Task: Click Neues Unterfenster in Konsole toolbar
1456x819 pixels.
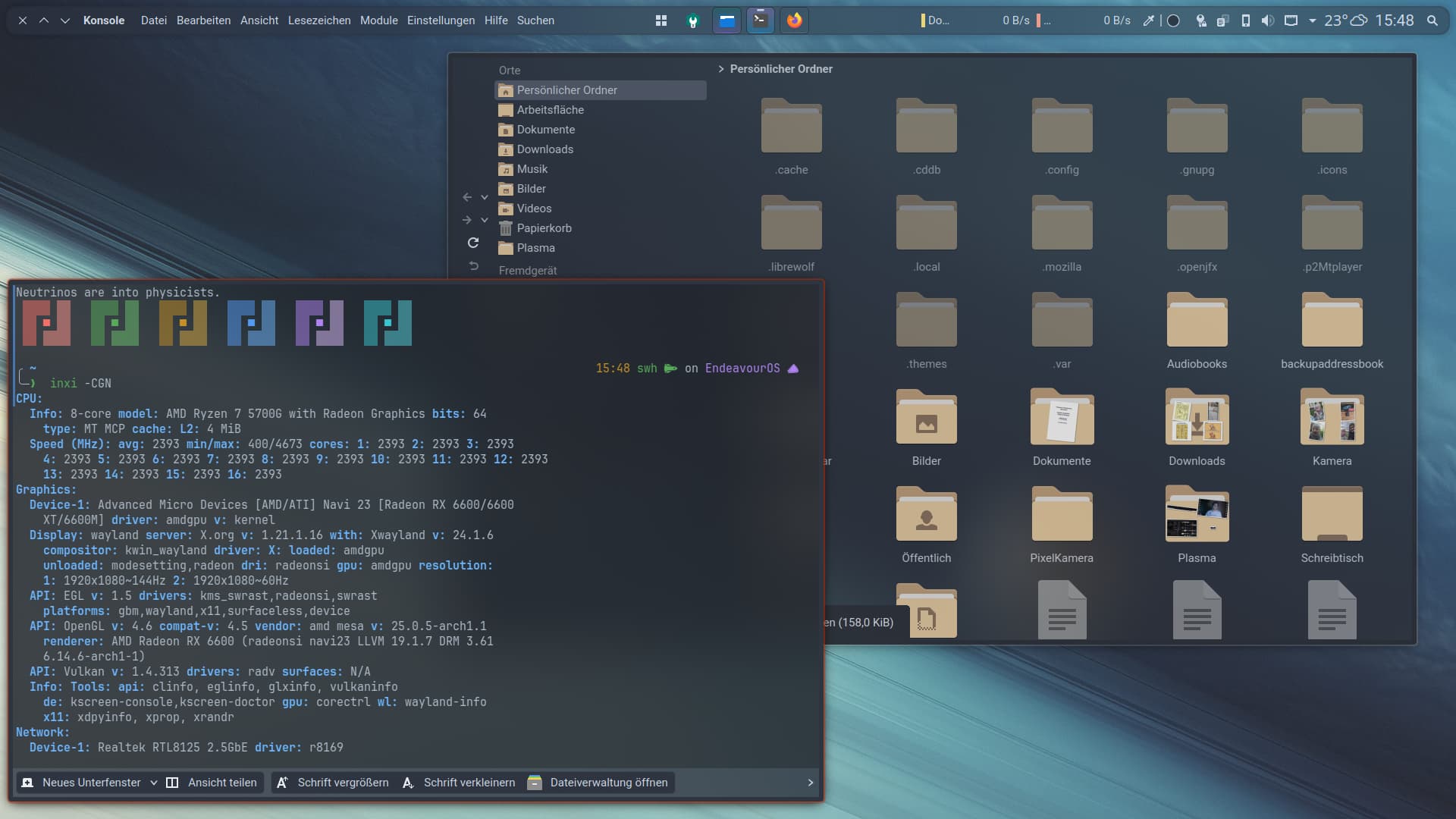Action: click(80, 783)
